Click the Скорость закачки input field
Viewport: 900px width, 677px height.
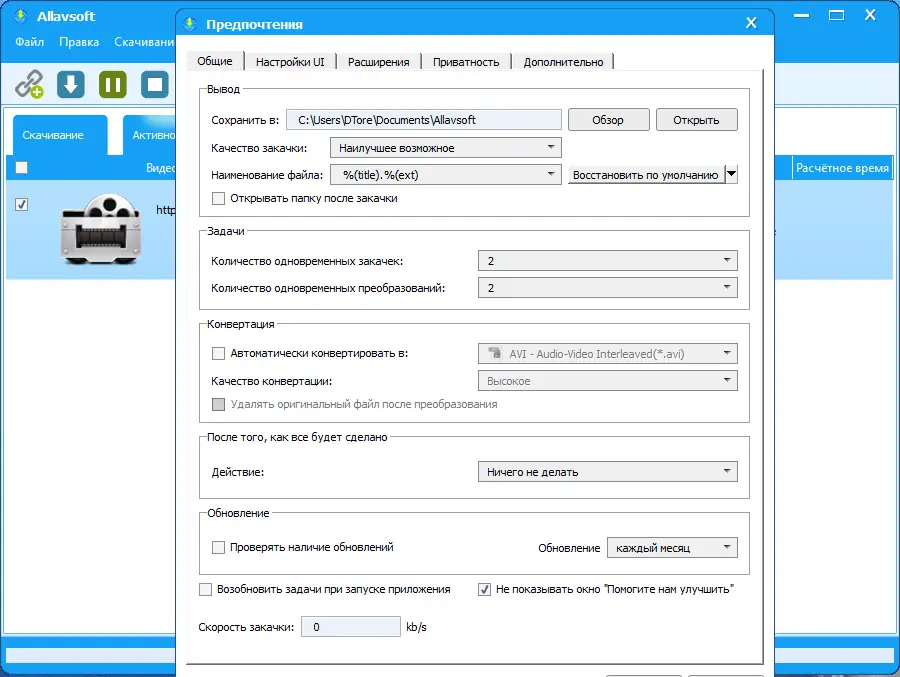click(x=351, y=626)
